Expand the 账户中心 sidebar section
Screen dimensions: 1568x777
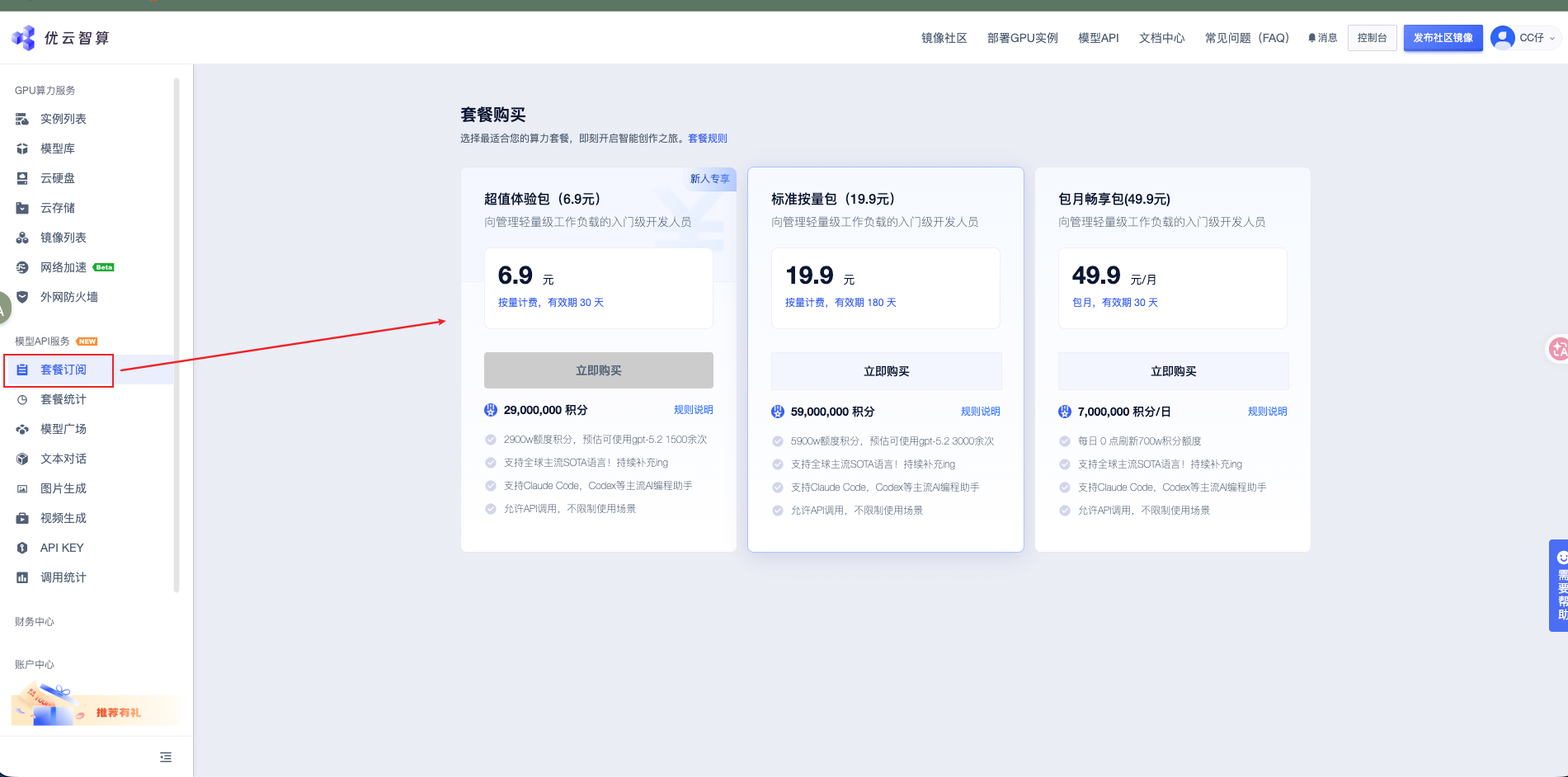35,665
